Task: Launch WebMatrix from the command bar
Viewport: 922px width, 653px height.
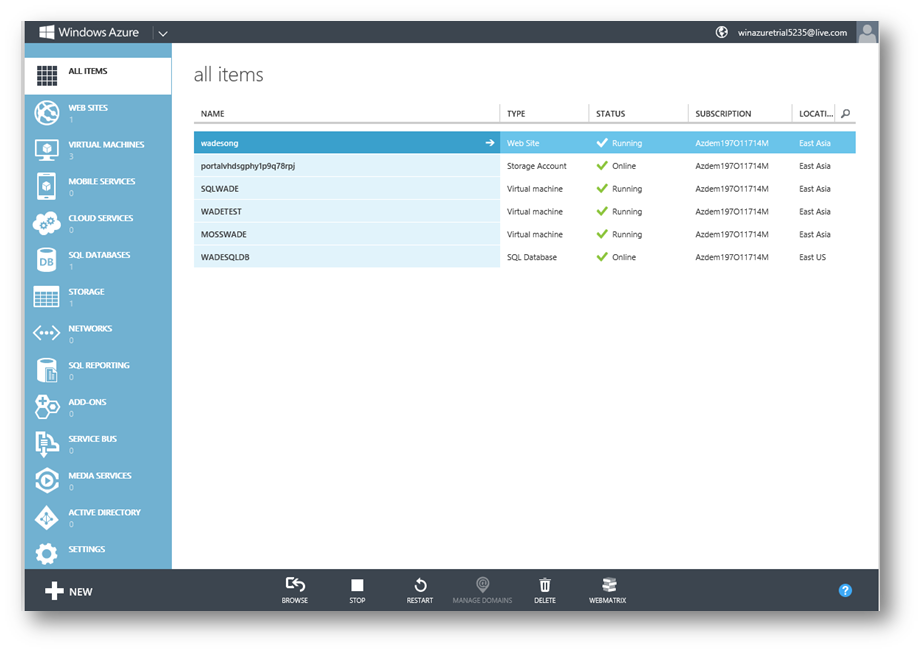Action: pos(607,590)
